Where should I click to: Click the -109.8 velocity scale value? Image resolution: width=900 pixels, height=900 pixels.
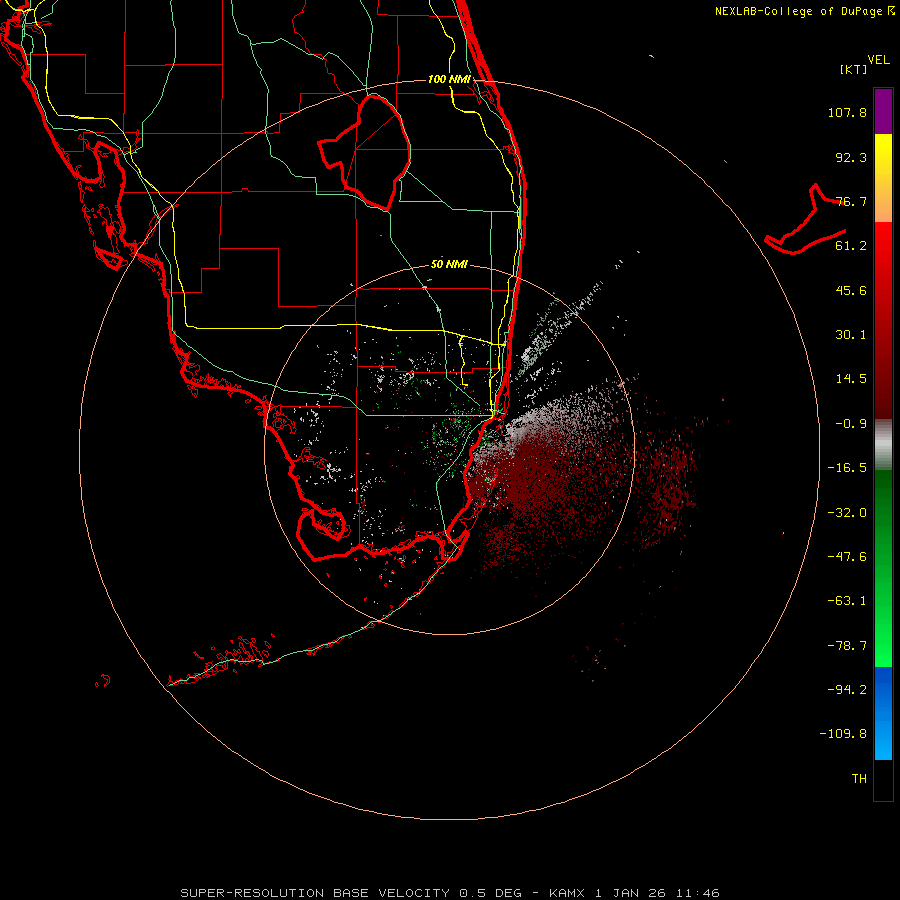point(843,734)
